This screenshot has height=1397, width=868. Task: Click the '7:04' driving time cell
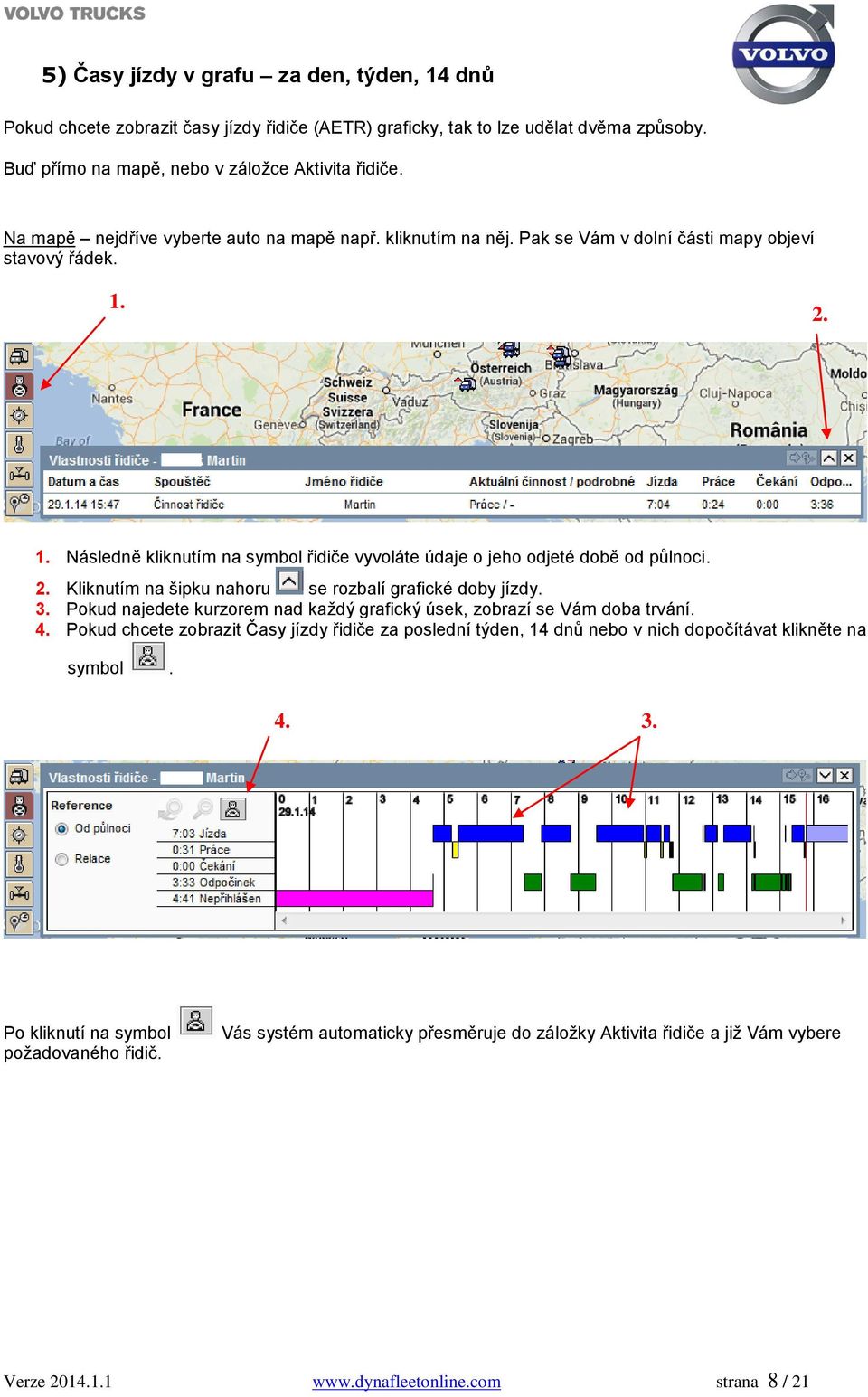point(658,505)
